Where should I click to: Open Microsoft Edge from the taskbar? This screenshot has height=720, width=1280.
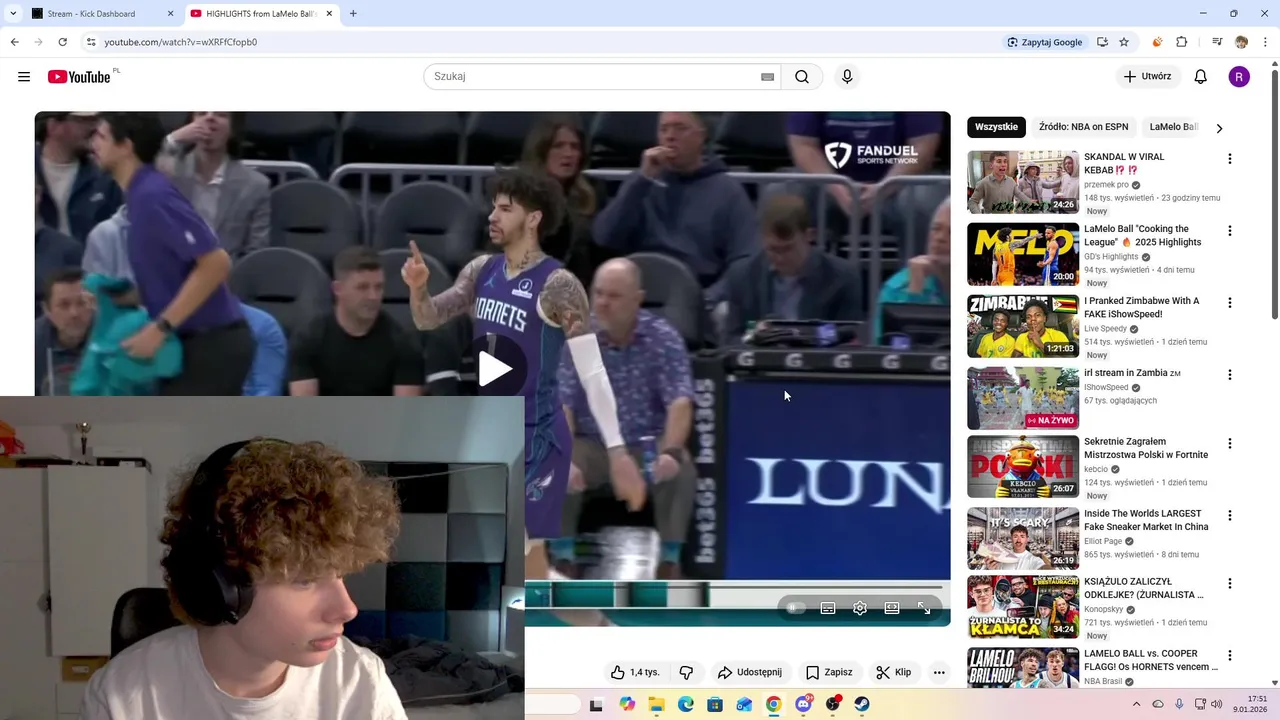(686, 704)
